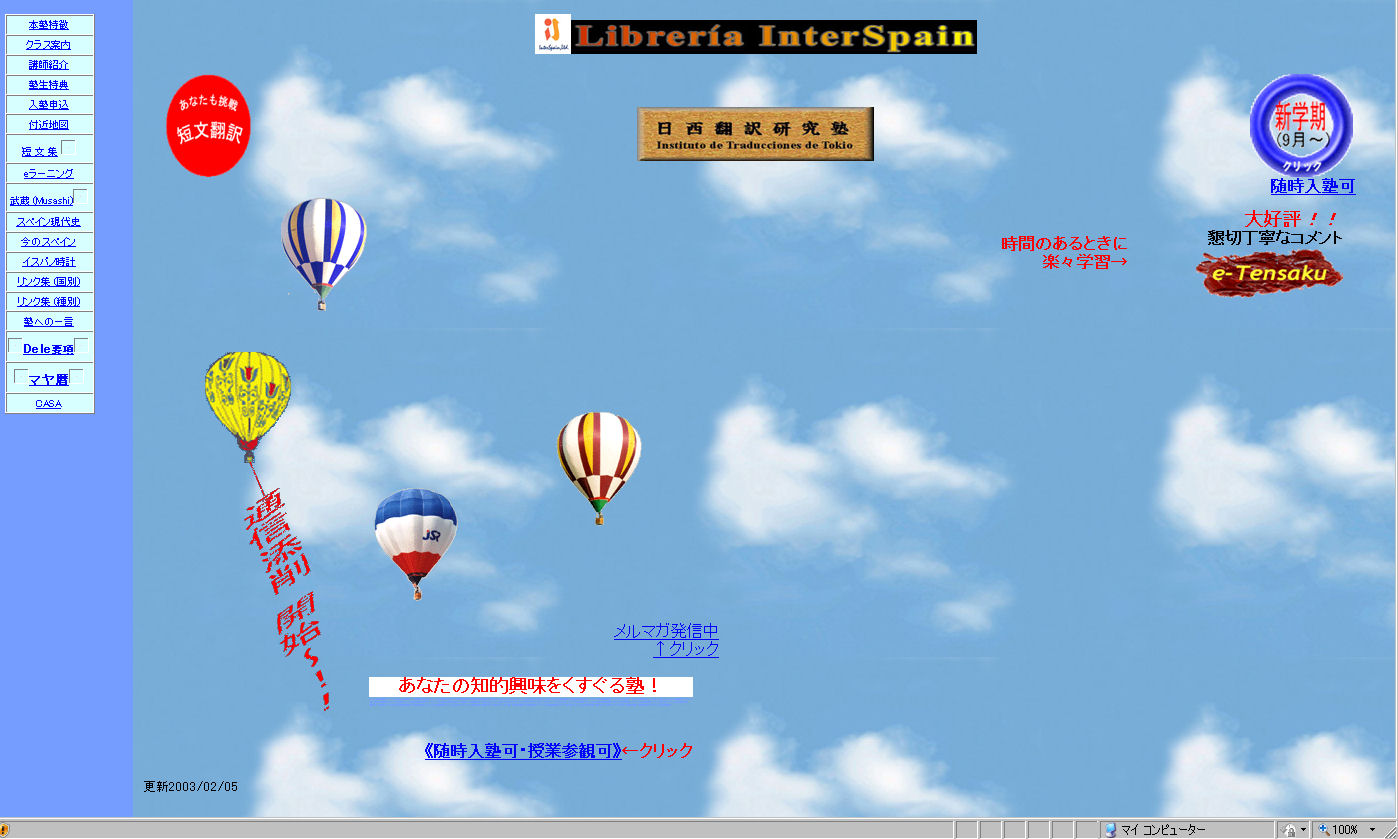This screenshot has width=1398, height=839.
Task: Open 塾への一言 in the sidebar
Action: click(49, 322)
